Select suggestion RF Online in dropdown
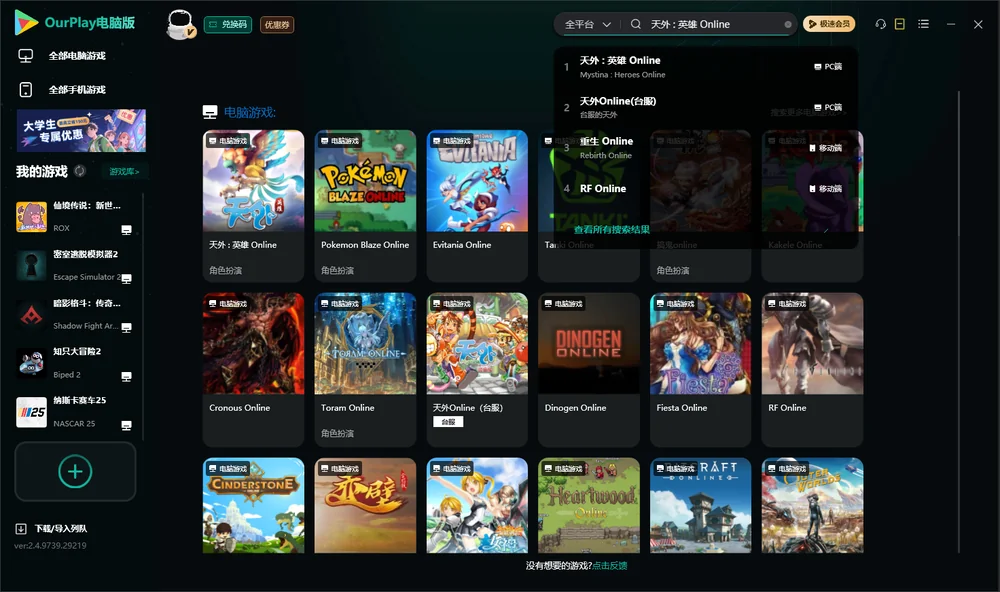 705,189
